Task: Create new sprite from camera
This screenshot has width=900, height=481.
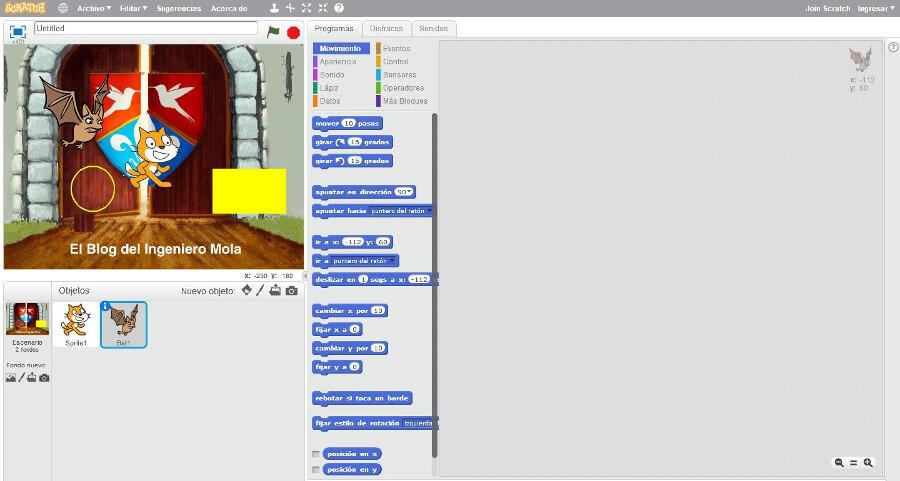Action: point(292,291)
